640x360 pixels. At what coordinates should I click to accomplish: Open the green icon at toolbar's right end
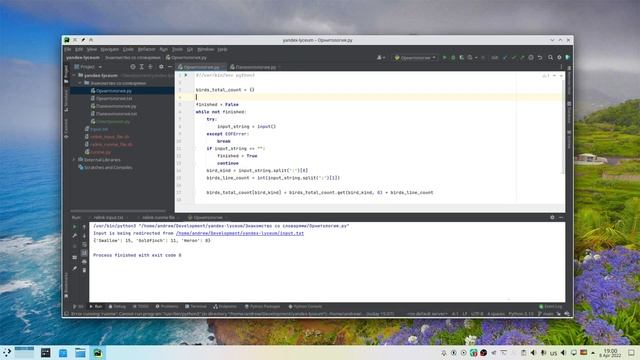pyautogui.click(x=567, y=58)
